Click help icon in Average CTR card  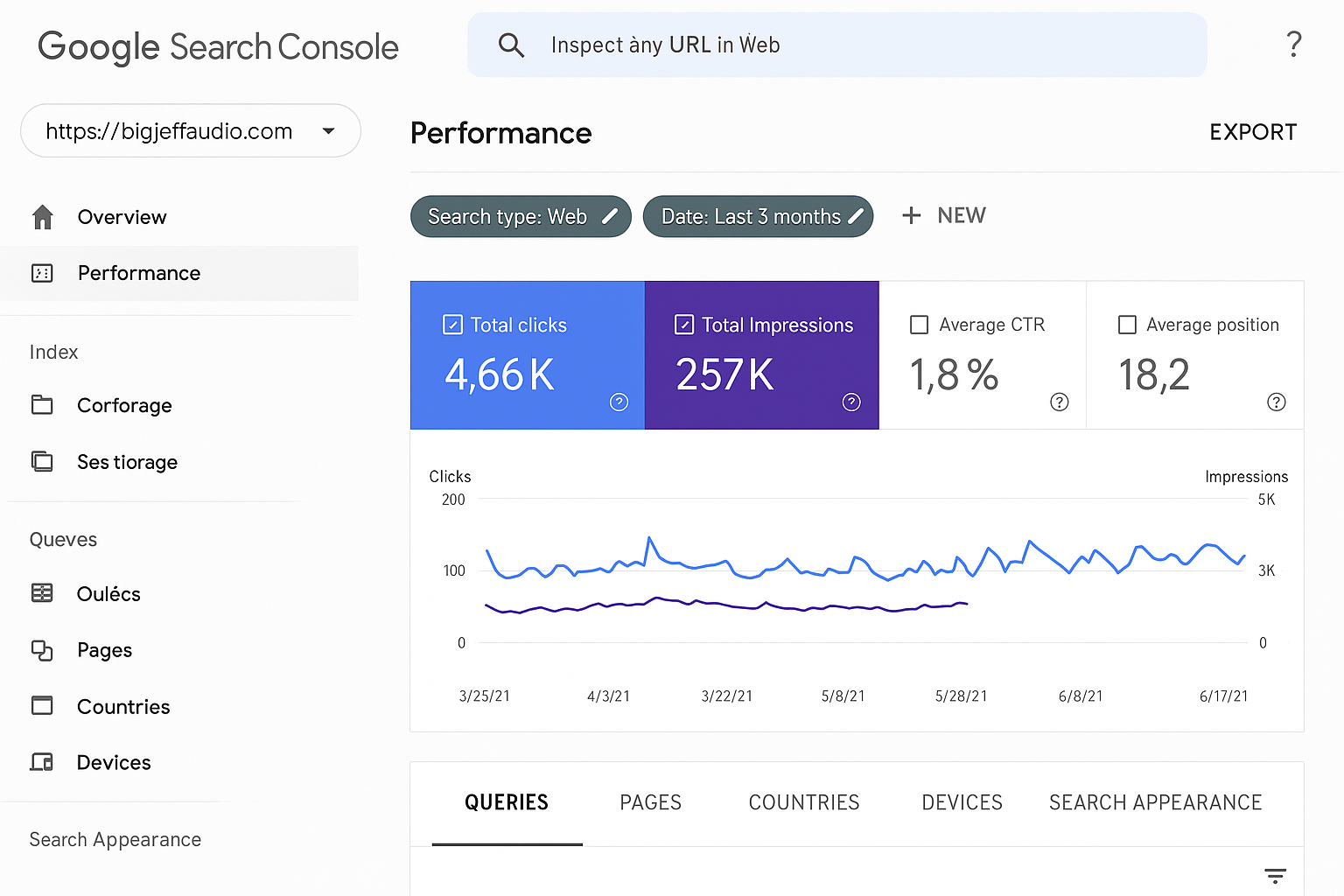pos(1059,402)
